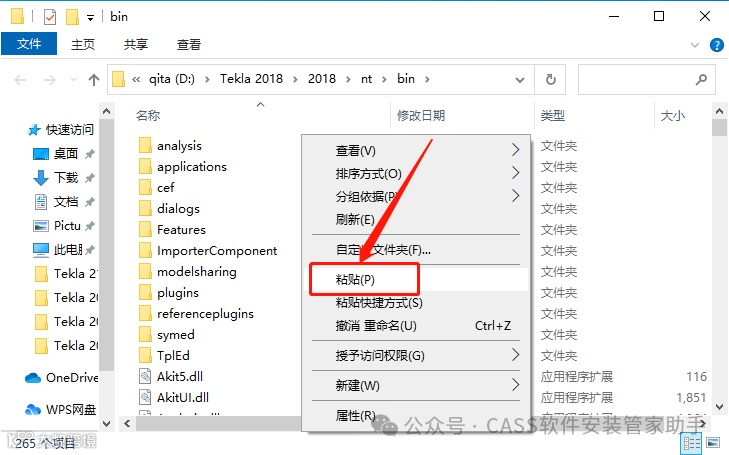Choose 刷新(E) from the context menu
This screenshot has height=455, width=729.
click(416, 219)
